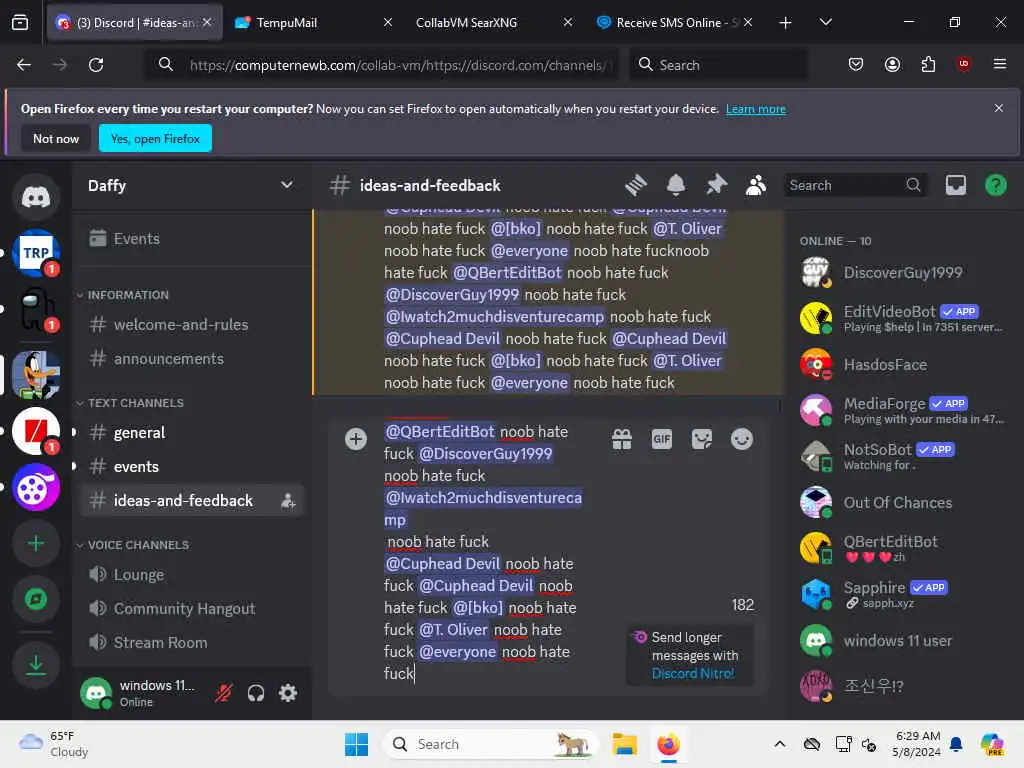Click the Discord Nitro! link

692,673
